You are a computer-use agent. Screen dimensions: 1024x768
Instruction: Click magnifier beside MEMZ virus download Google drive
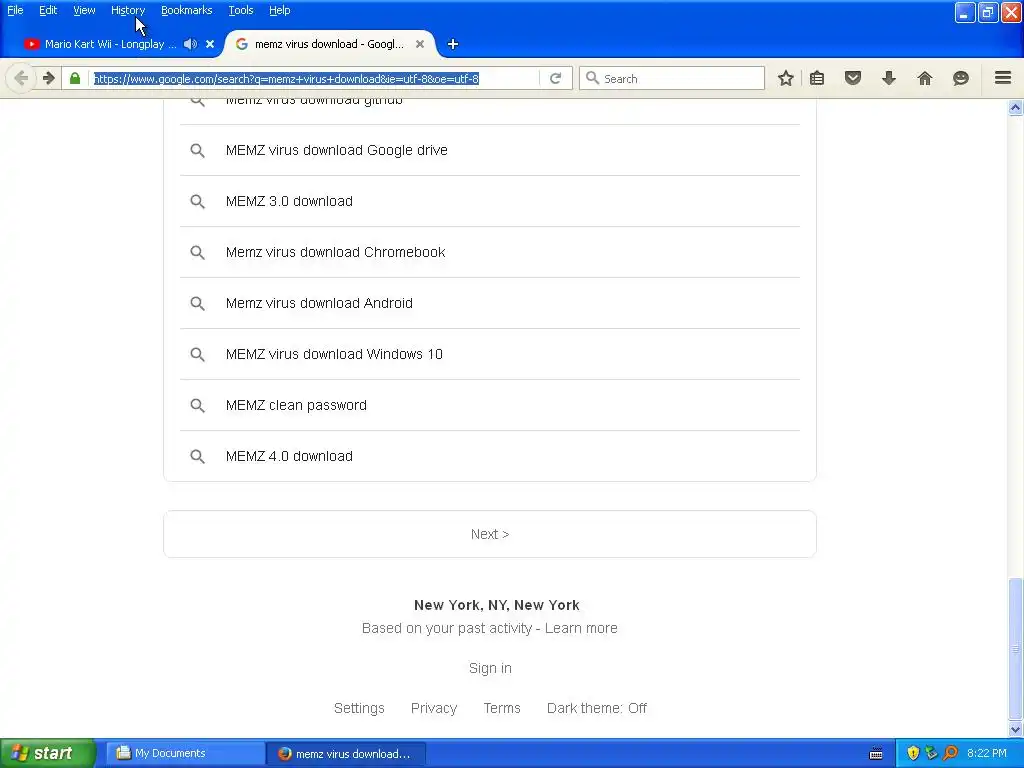tap(197, 150)
